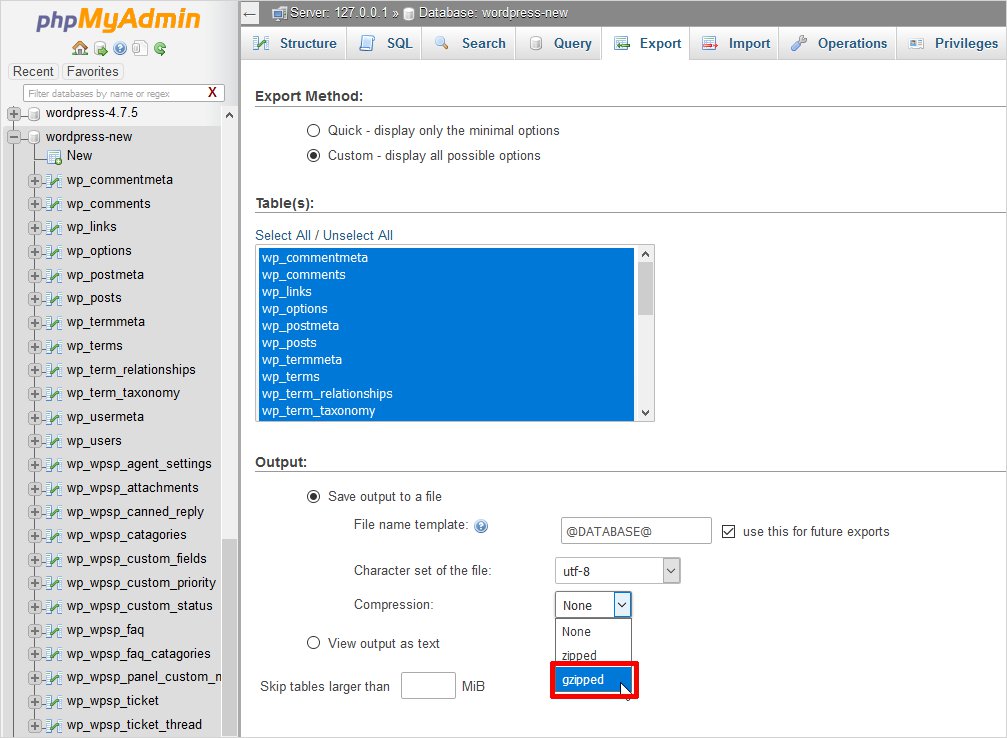Click the back arrow collapse icon in header
The height and width of the screenshot is (738, 1007).
pyautogui.click(x=250, y=13)
